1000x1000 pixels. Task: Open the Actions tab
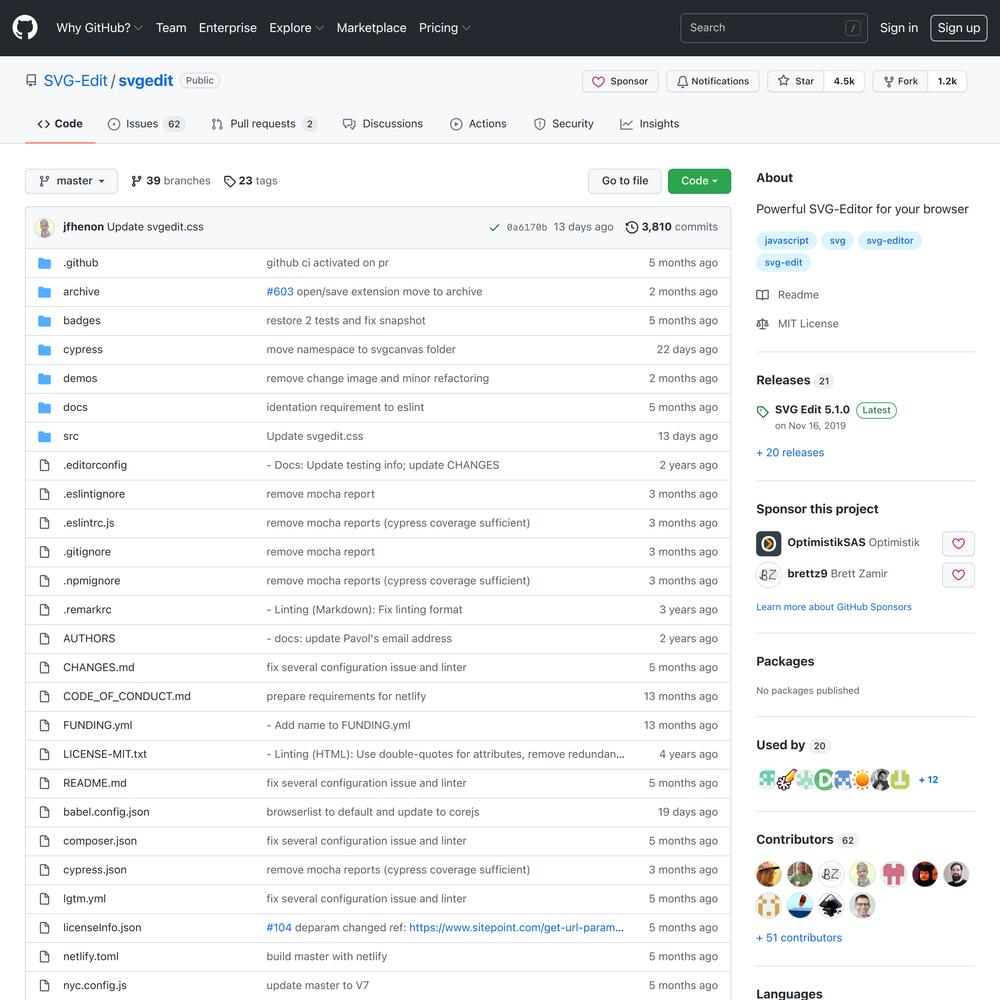point(478,124)
